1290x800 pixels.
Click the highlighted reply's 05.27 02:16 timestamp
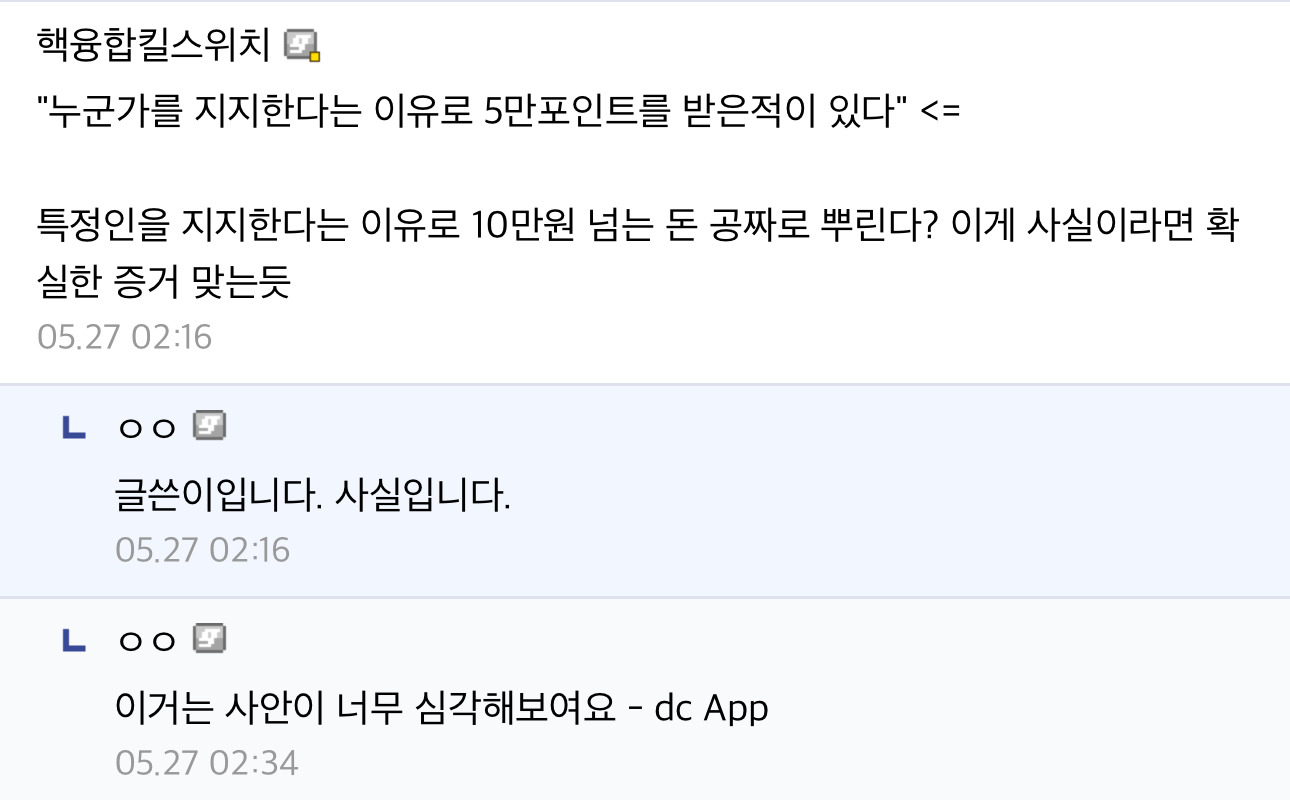coord(203,550)
